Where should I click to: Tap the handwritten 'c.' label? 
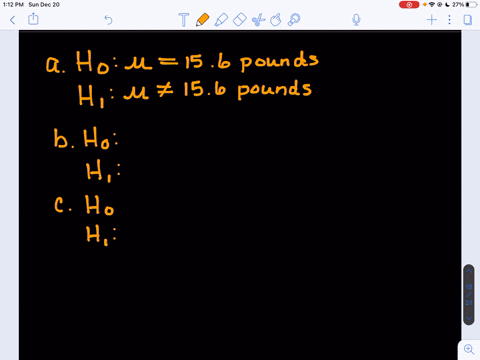click(x=63, y=205)
